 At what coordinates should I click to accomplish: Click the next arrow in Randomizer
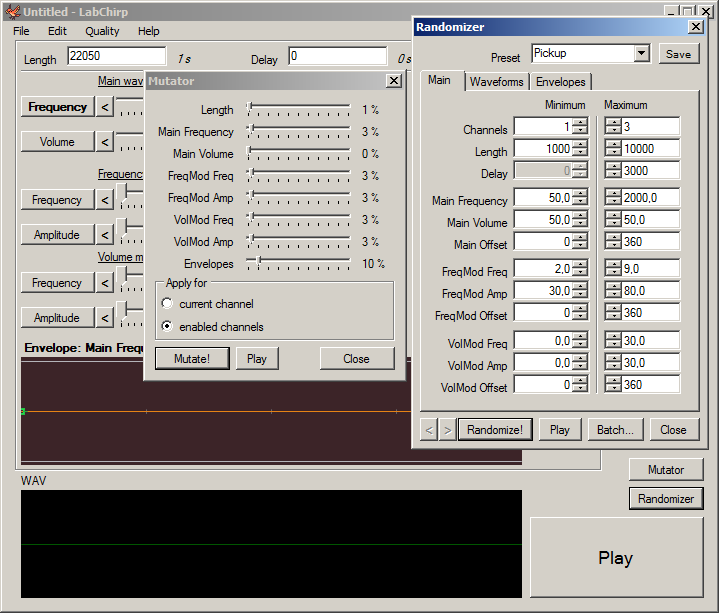pyautogui.click(x=447, y=430)
